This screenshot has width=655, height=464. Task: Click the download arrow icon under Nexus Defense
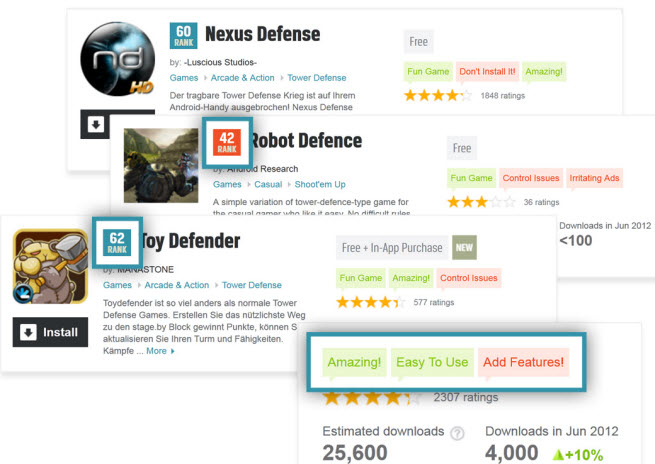click(96, 124)
